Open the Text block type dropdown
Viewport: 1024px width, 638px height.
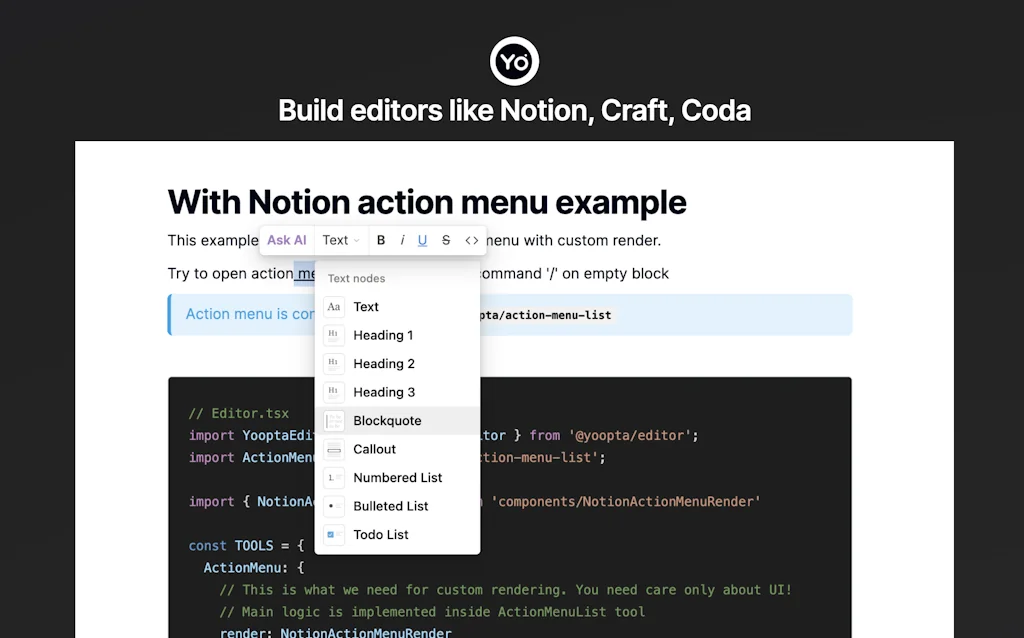click(x=340, y=240)
